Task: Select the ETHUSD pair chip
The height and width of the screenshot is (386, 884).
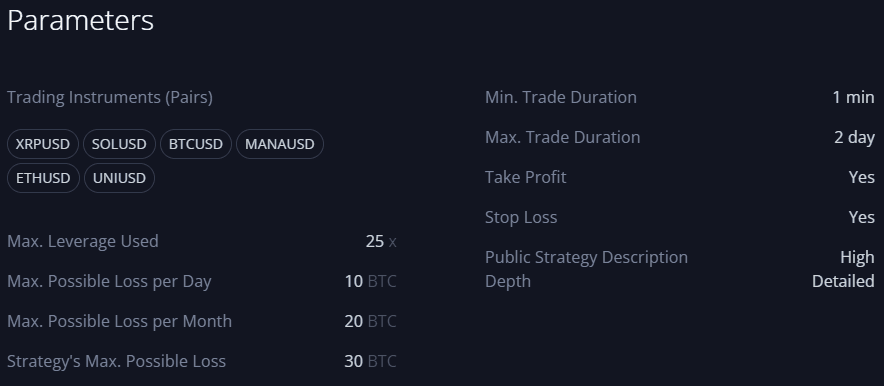Action: pyautogui.click(x=43, y=178)
